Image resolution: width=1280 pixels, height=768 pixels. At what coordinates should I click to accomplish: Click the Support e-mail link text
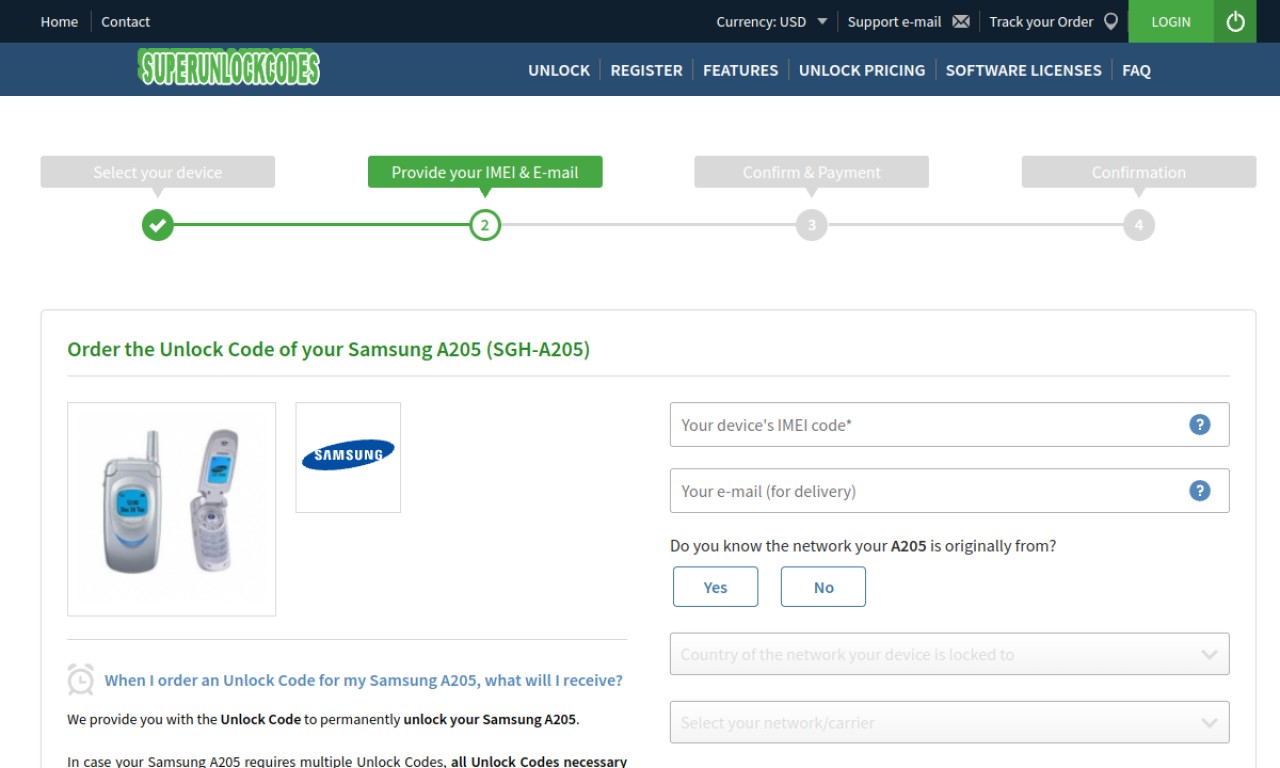click(894, 21)
